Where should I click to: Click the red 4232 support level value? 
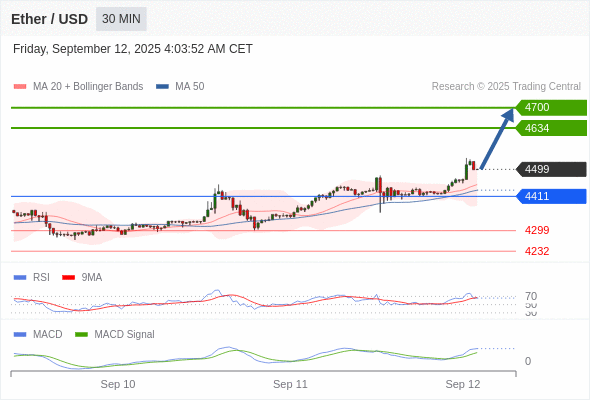tap(537, 251)
